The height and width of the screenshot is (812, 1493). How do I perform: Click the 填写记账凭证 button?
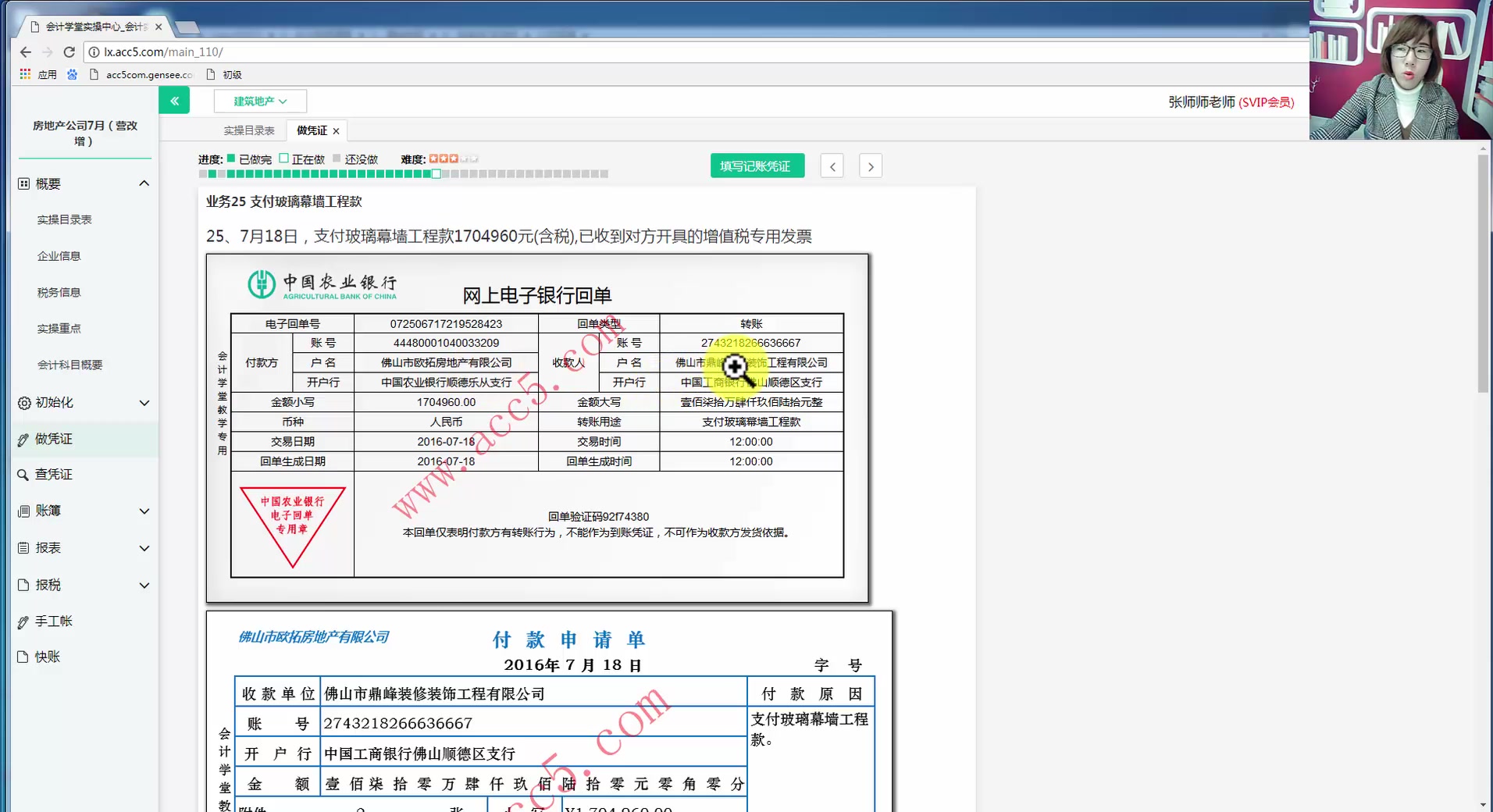tap(756, 165)
